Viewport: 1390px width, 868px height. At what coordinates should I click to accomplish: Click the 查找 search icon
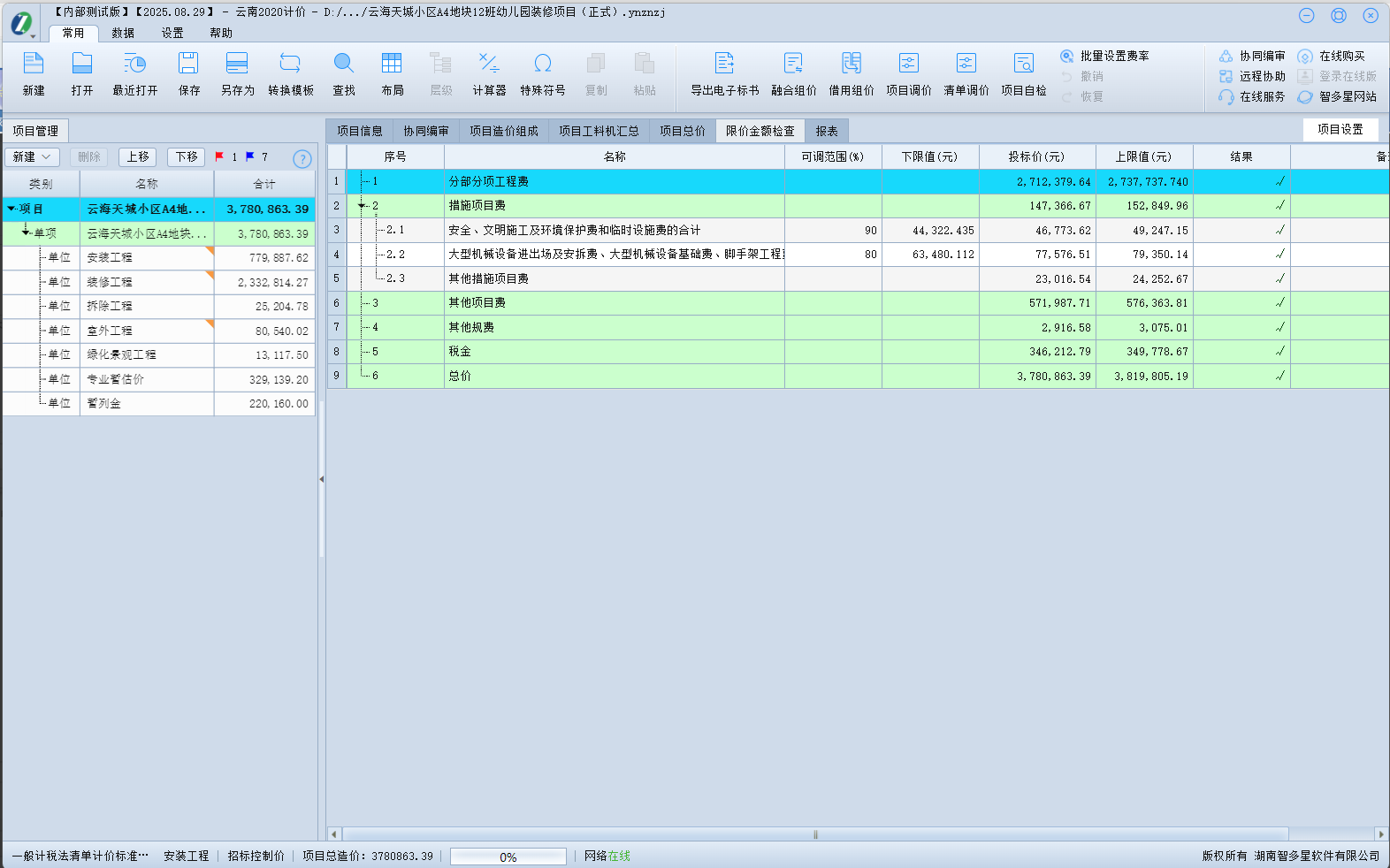(343, 64)
